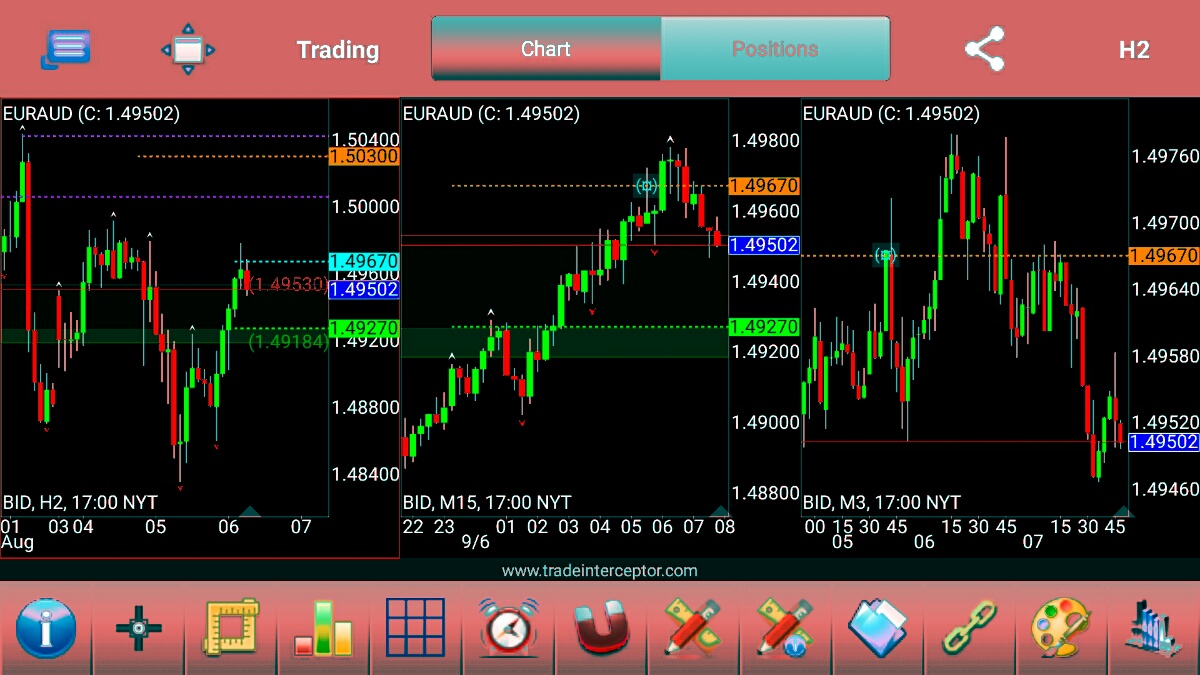Viewport: 1200px width, 675px height.
Task: Tap the triangle handle on M3 chart bottom
Action: (1121, 511)
